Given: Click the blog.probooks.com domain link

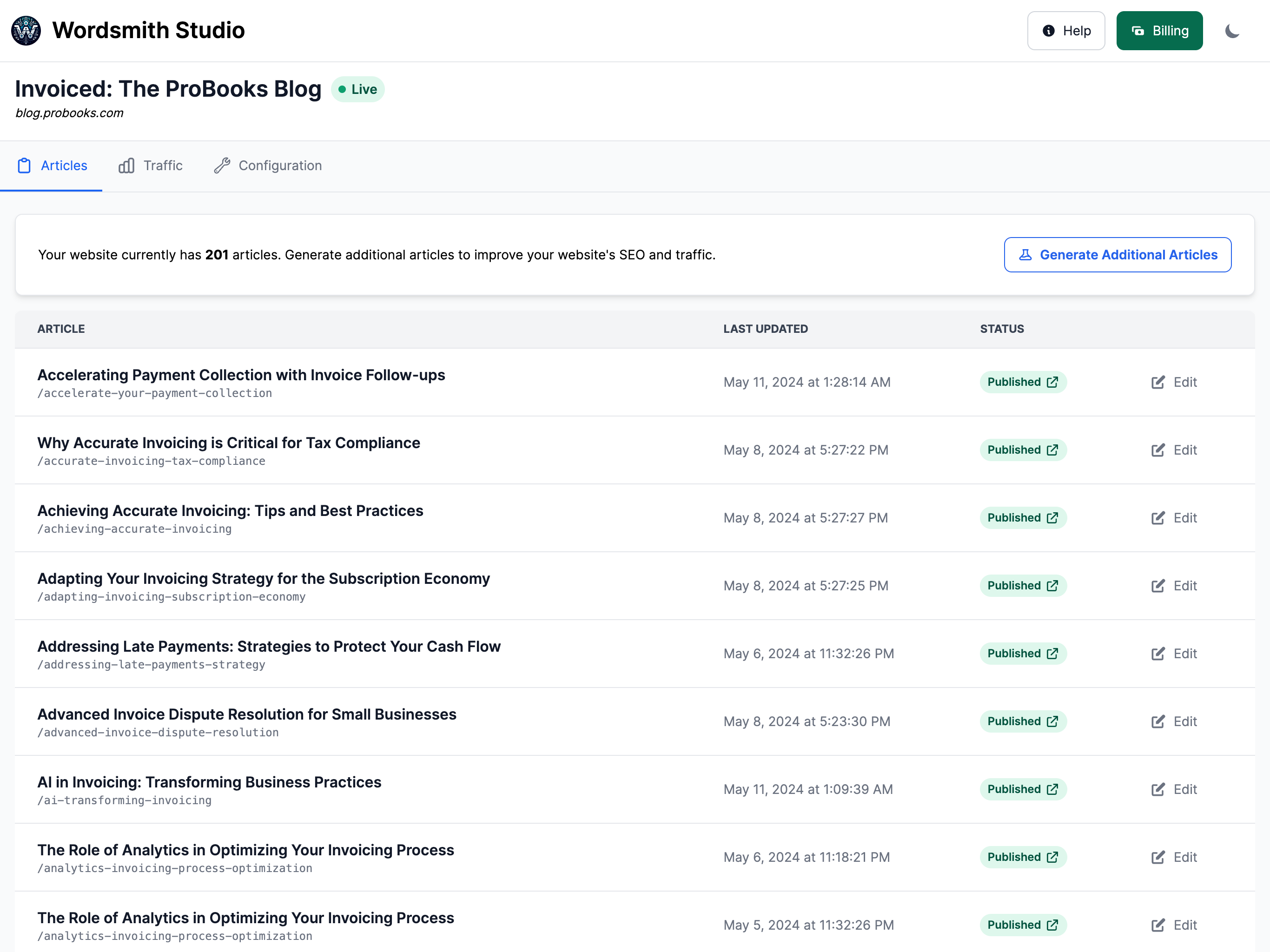Looking at the screenshot, I should pos(69,113).
